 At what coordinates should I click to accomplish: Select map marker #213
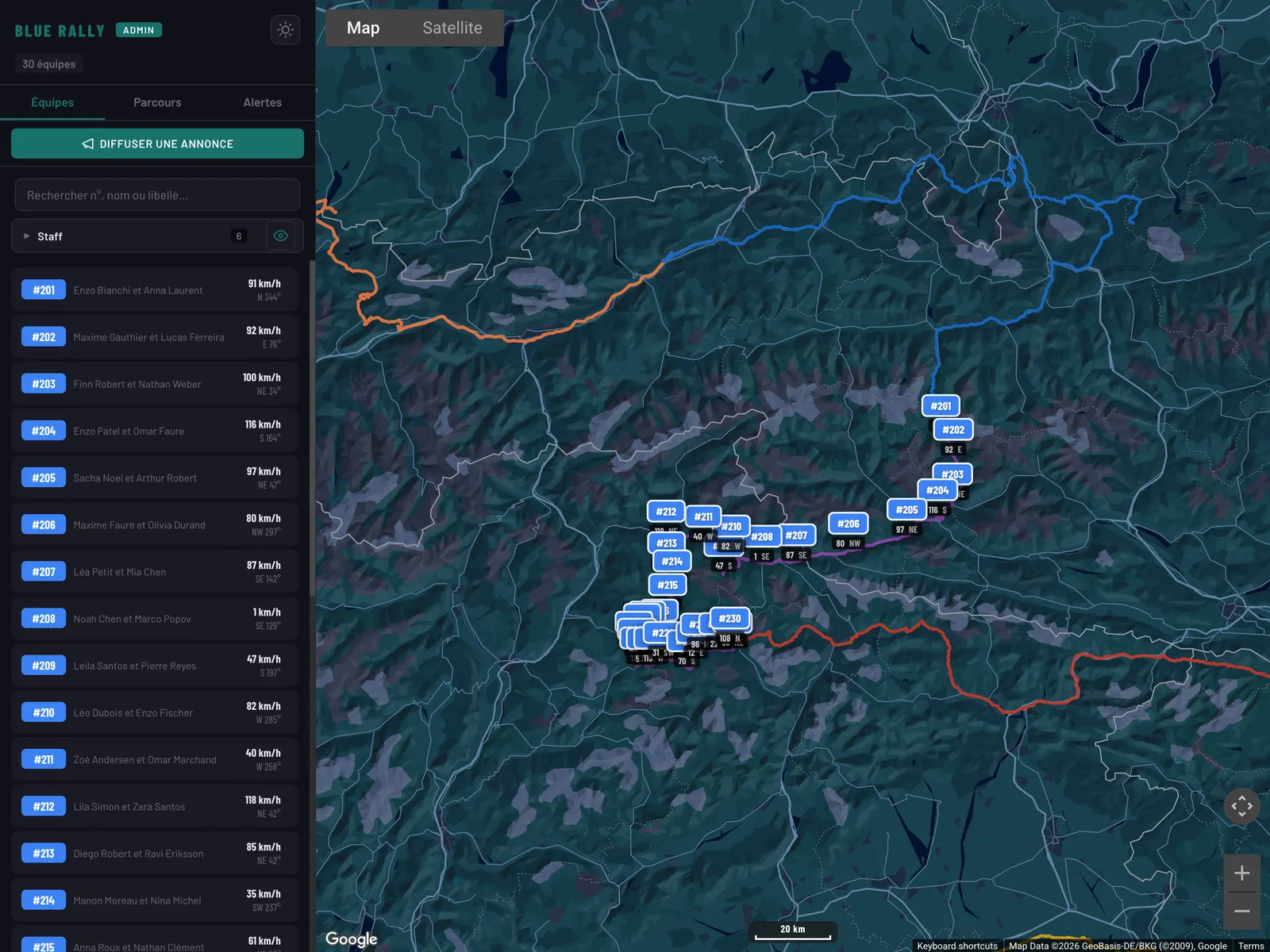pyautogui.click(x=667, y=543)
